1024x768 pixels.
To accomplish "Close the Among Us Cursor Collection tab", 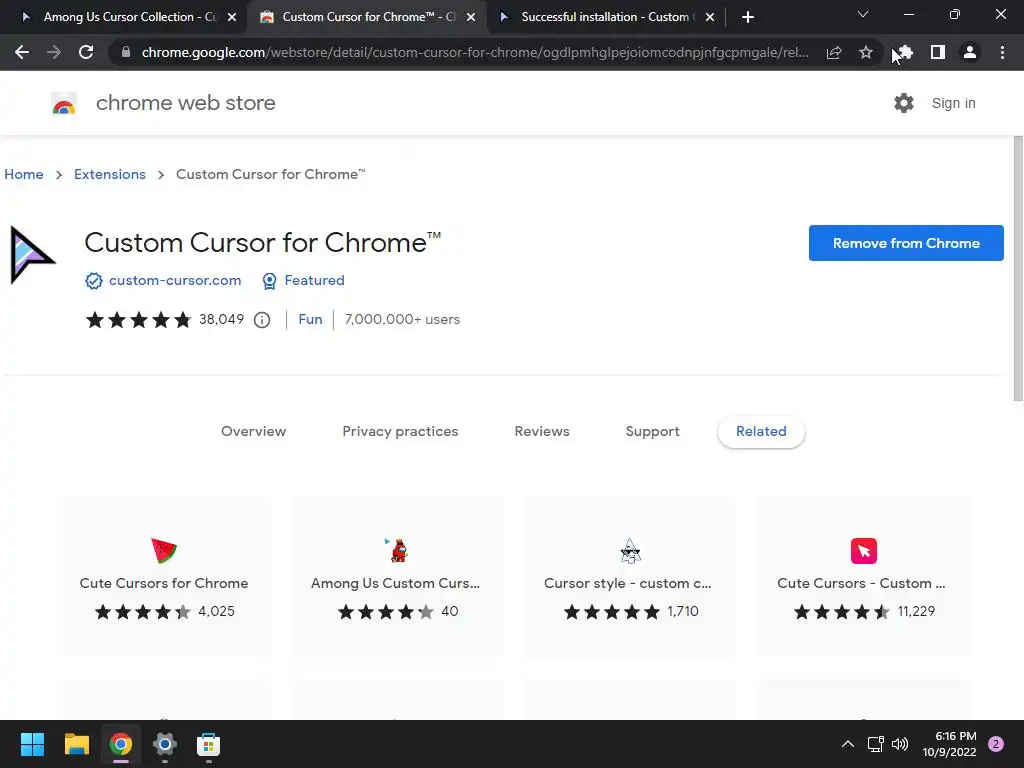I will (232, 18).
